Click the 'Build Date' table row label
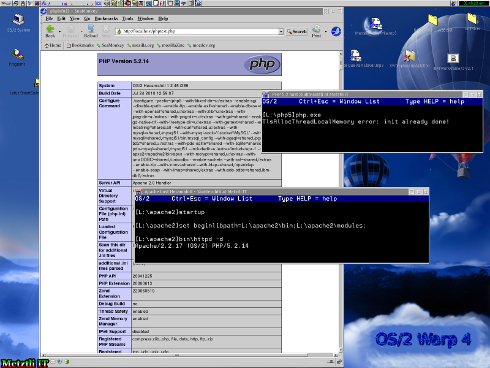 point(109,93)
